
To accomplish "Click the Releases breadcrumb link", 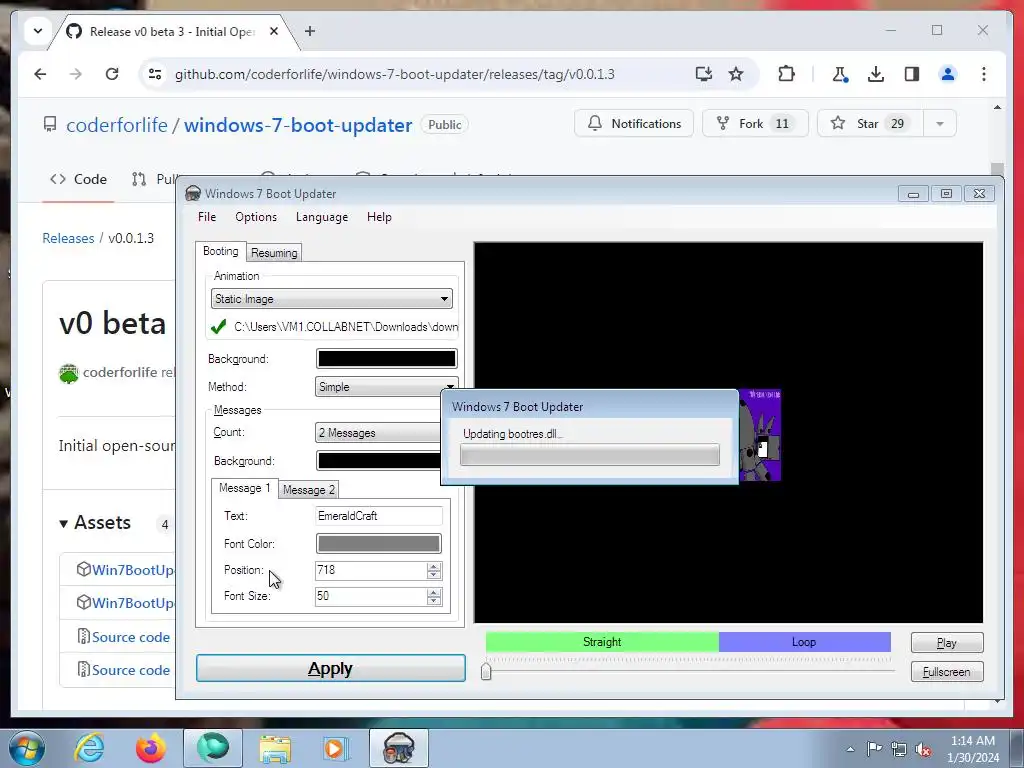I will 68,238.
